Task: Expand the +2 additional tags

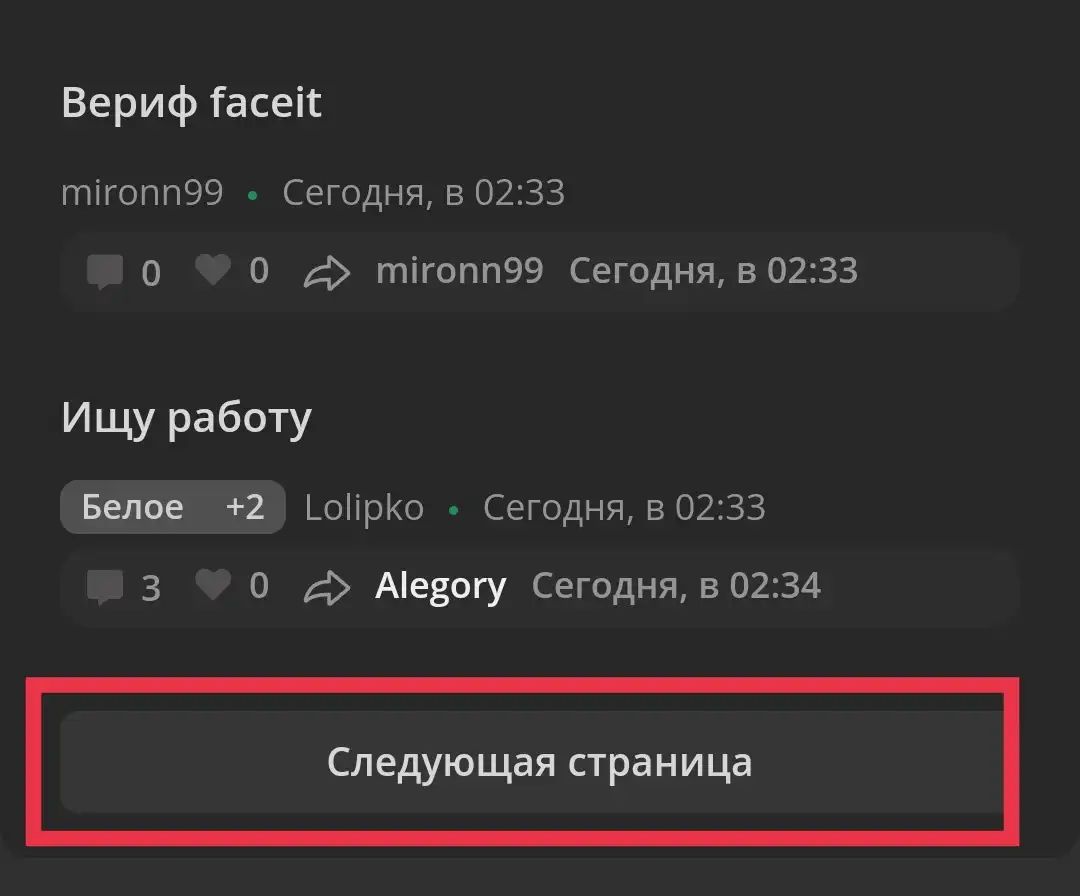Action: click(245, 507)
